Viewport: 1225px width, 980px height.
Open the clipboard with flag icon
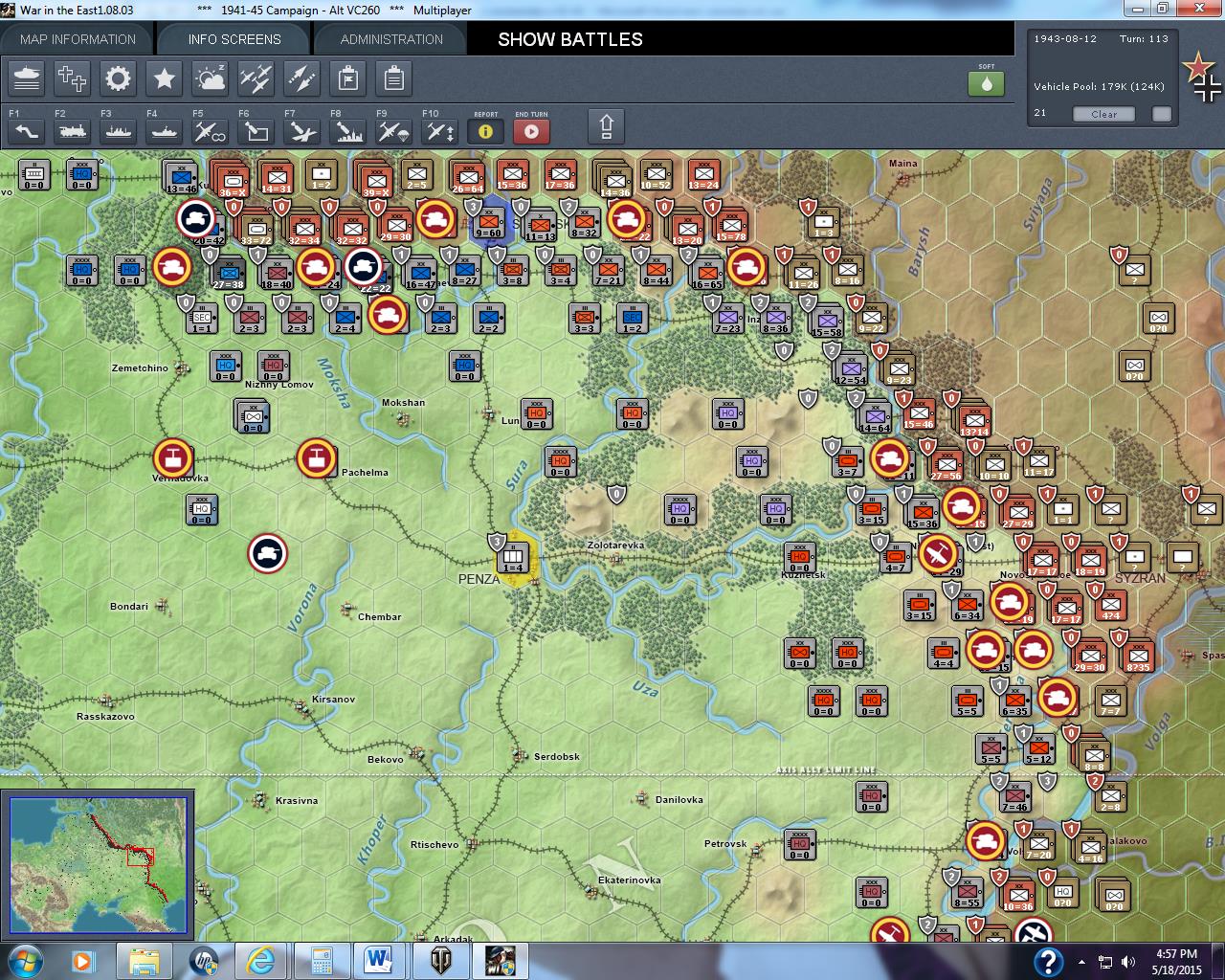coord(348,78)
